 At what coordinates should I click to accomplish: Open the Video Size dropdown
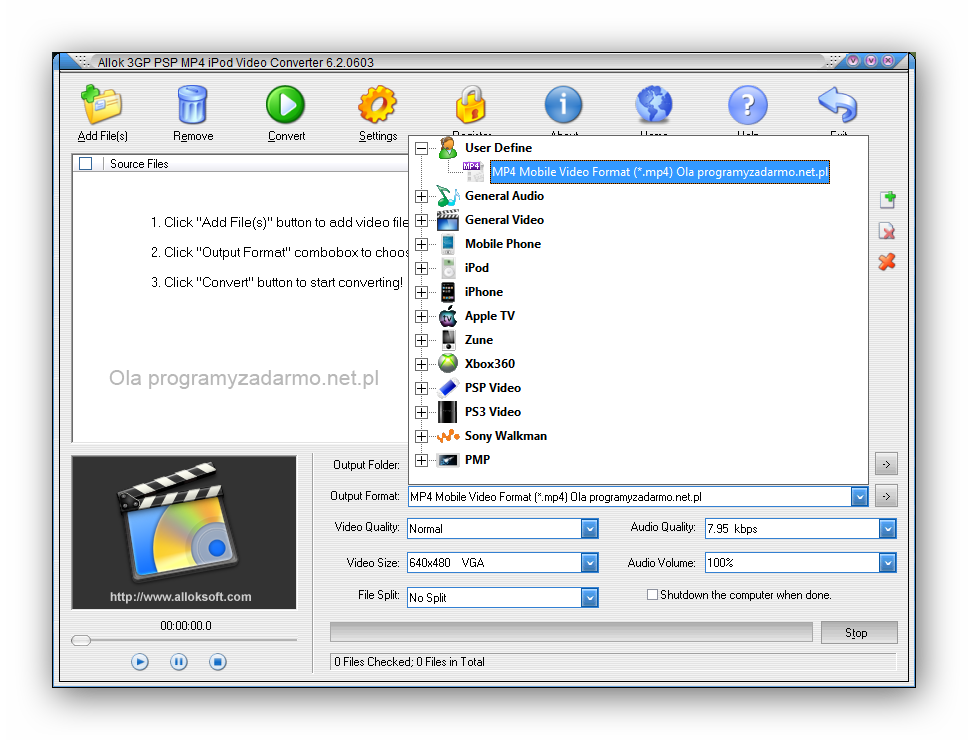[x=590, y=563]
